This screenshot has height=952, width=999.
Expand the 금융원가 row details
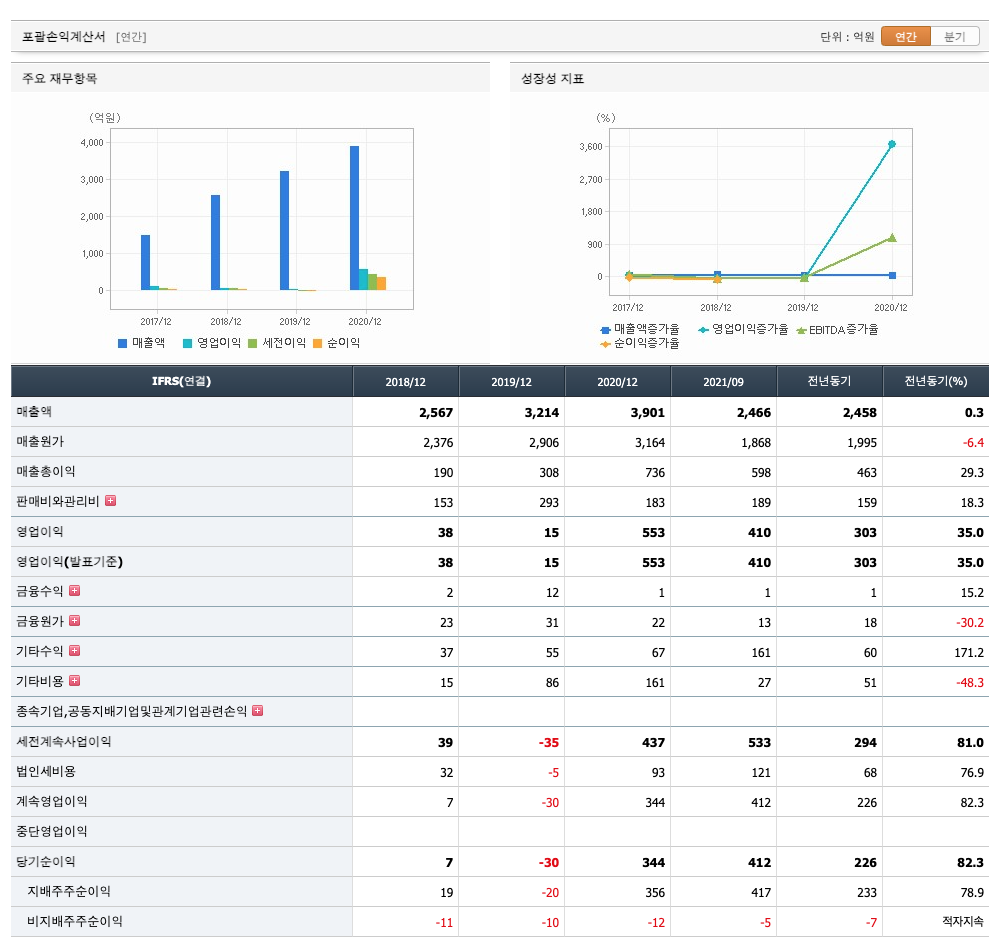point(75,621)
